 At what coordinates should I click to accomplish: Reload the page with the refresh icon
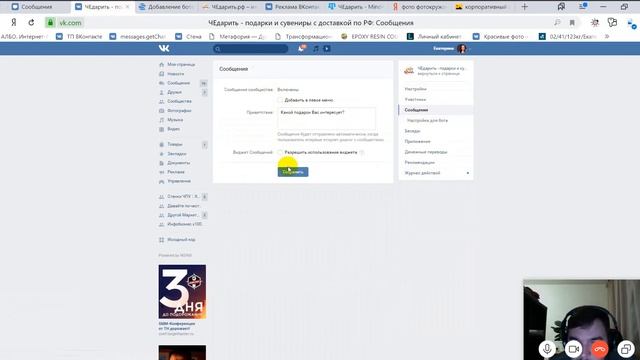[31, 22]
